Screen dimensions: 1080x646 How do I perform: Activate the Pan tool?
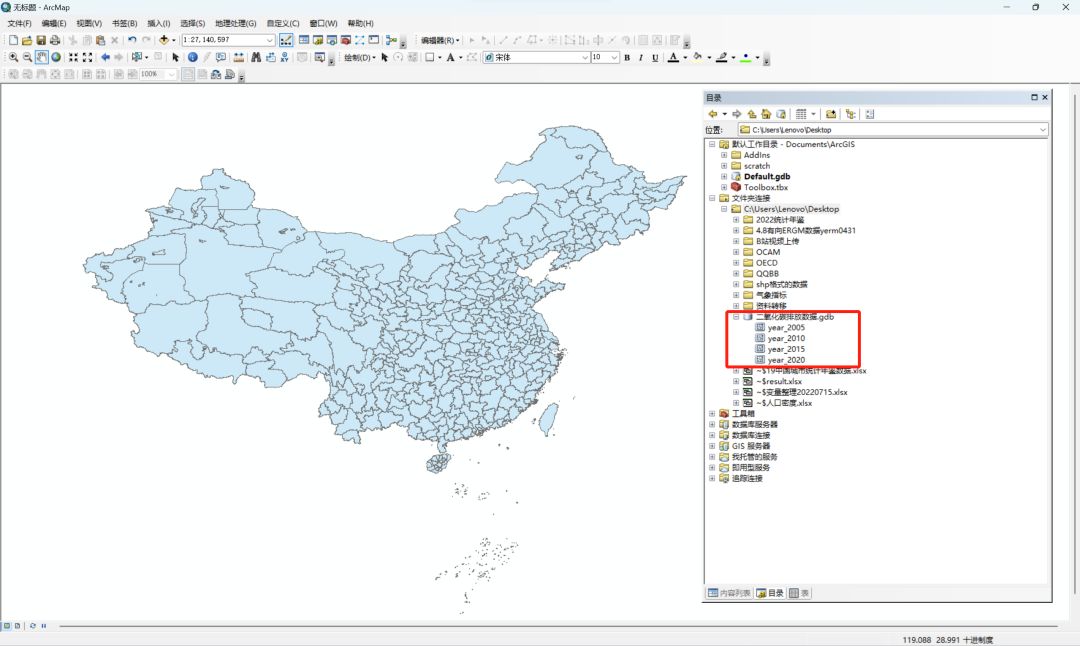pos(41,57)
